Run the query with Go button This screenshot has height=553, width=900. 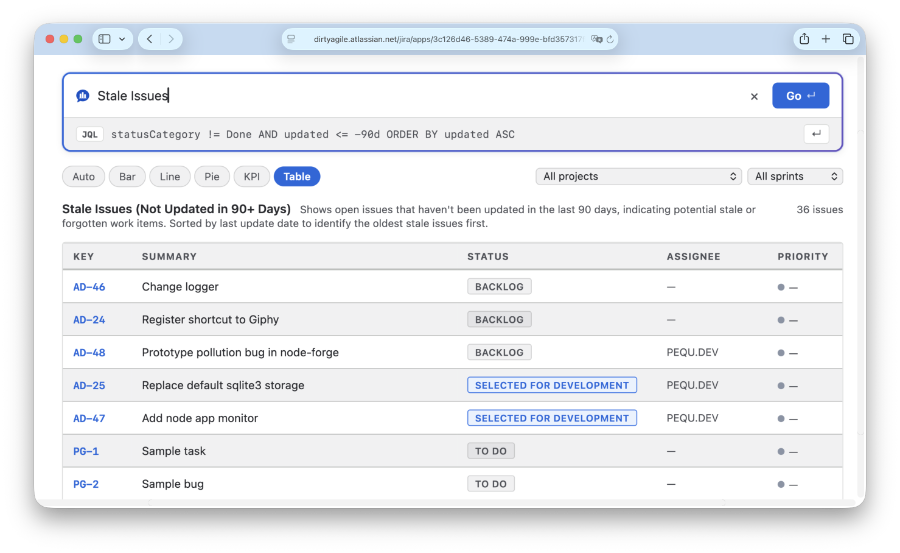point(800,96)
